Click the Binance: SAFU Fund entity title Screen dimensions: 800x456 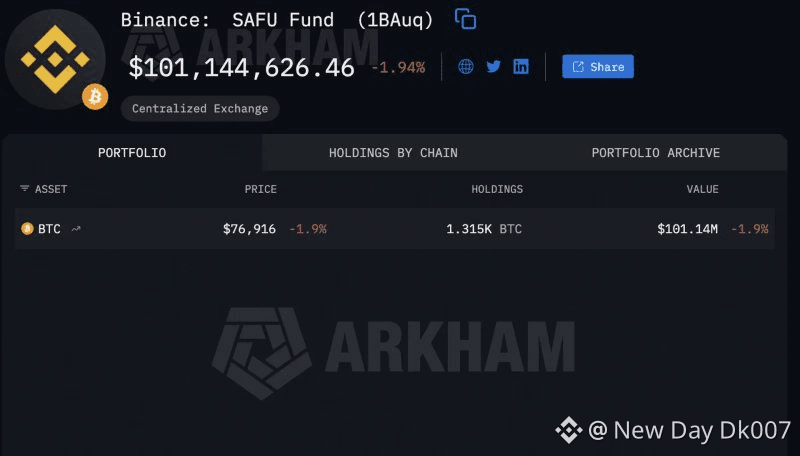click(277, 20)
